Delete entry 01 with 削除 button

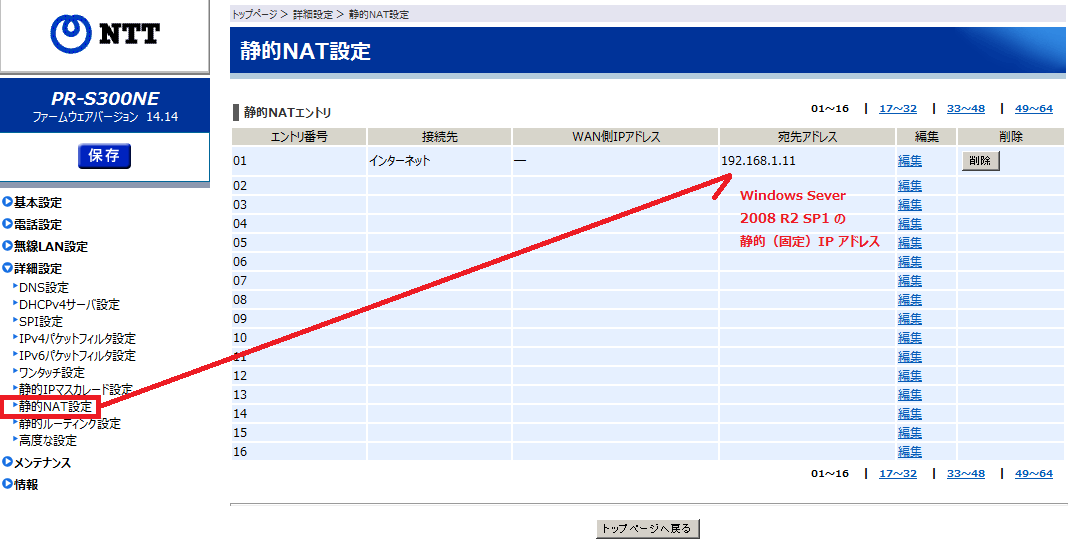point(980,161)
